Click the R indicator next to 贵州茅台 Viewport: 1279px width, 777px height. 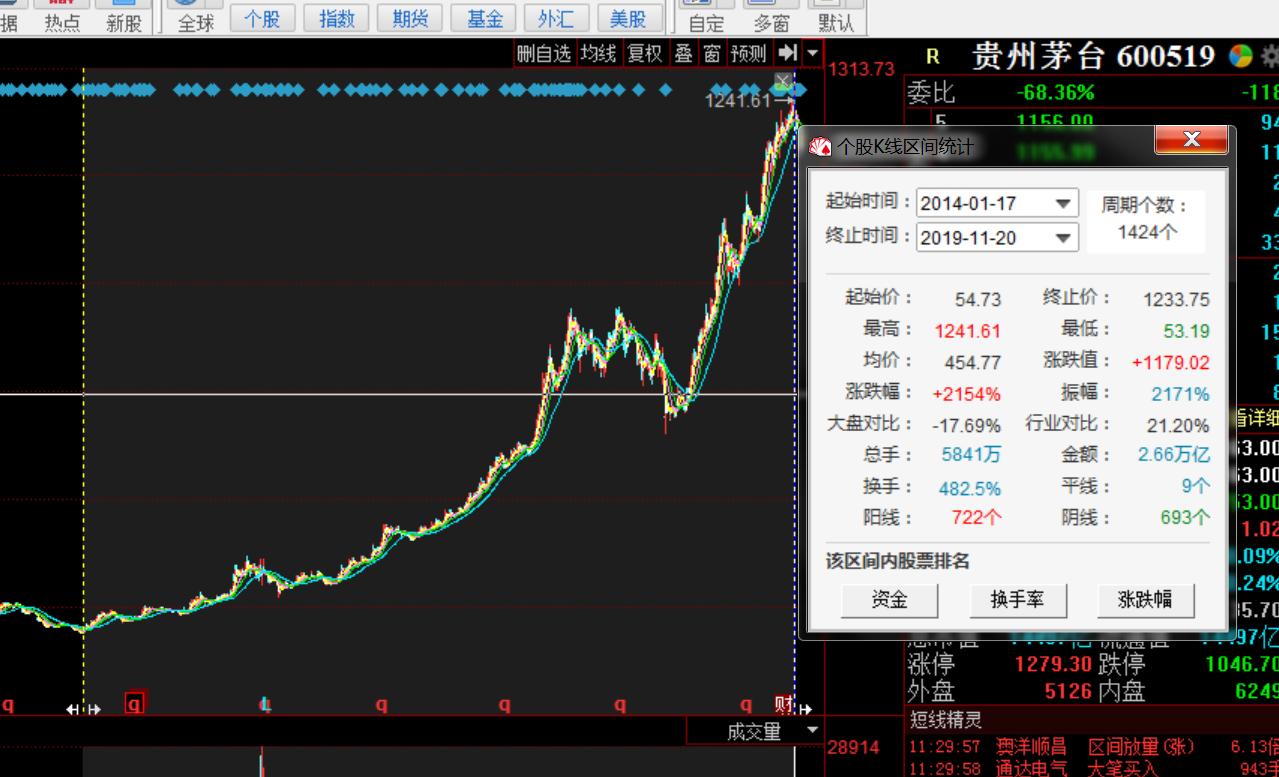(x=932, y=57)
